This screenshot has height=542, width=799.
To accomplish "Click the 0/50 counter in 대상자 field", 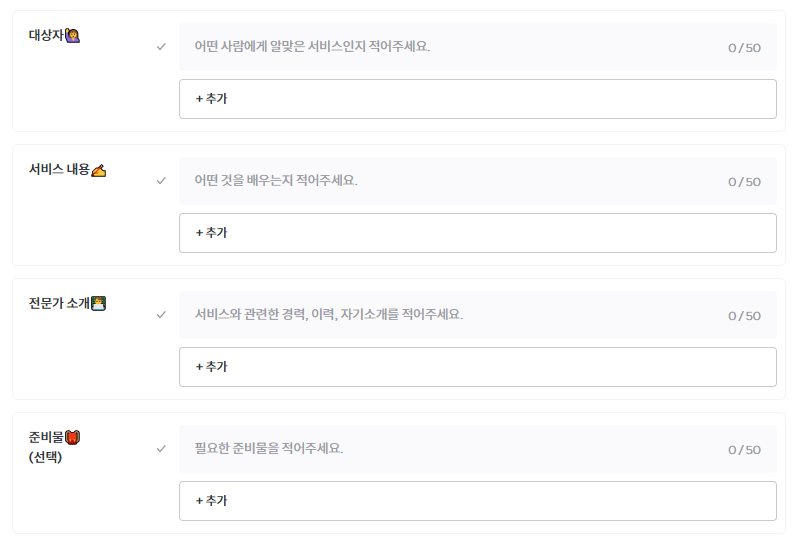I will [744, 48].
